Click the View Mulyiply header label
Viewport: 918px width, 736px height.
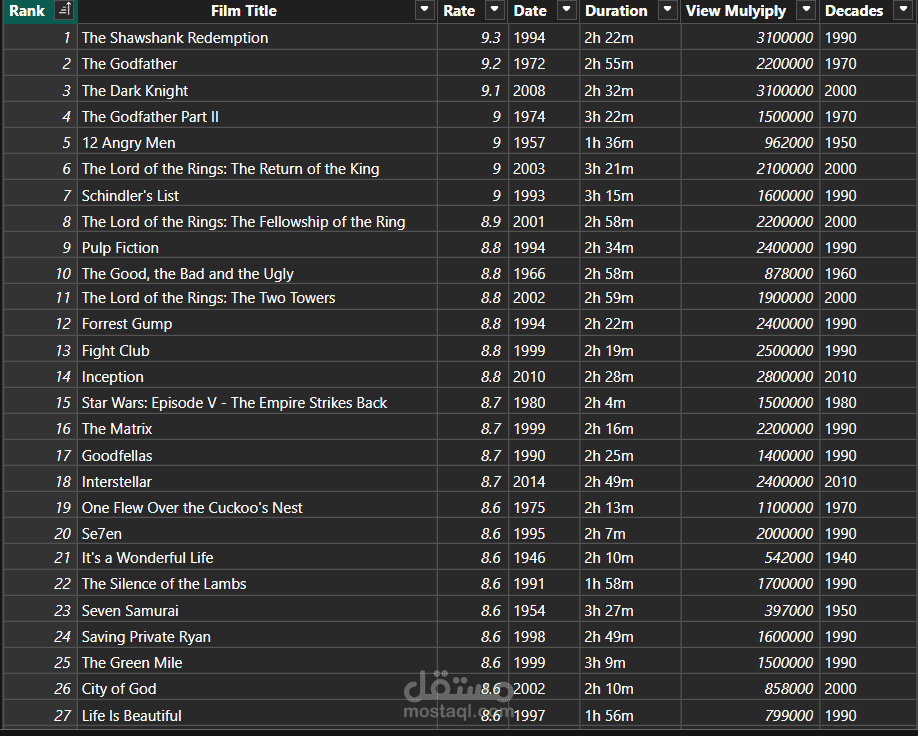[x=736, y=11]
